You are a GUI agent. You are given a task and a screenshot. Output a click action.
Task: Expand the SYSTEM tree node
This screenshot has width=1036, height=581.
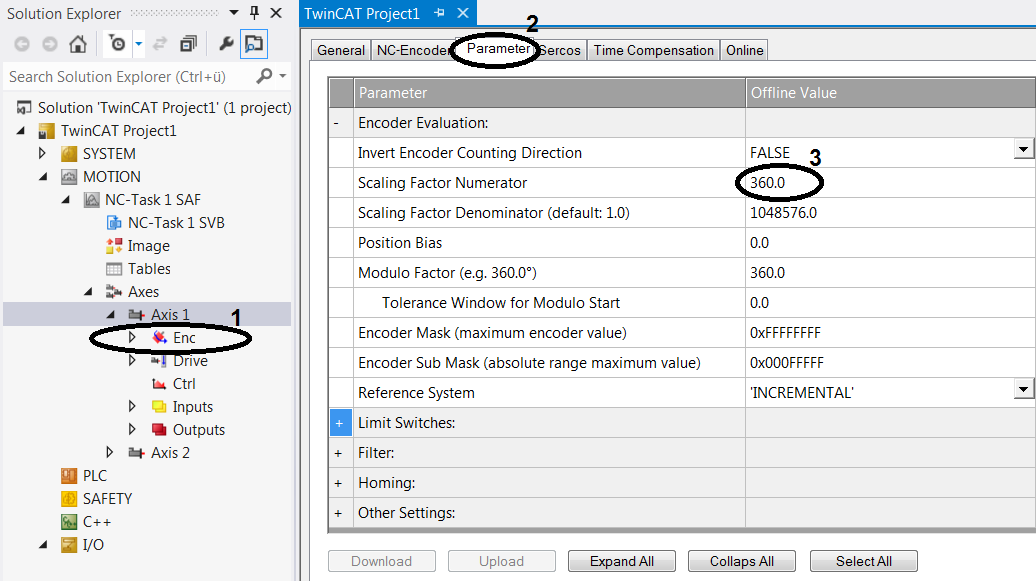[42, 153]
